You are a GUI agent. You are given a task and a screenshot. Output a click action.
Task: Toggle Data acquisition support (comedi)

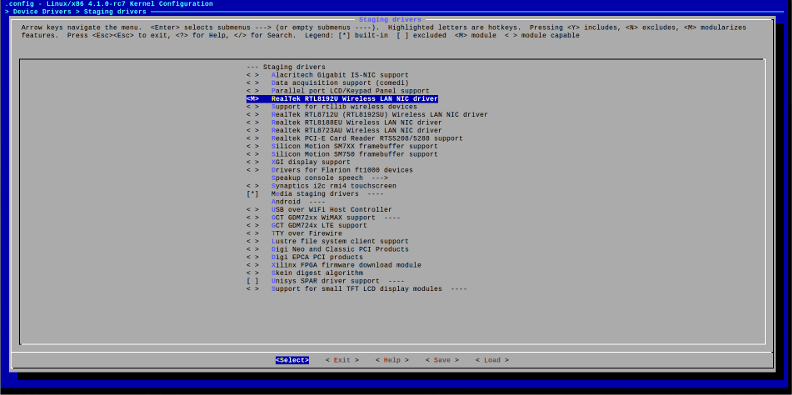[327, 83]
